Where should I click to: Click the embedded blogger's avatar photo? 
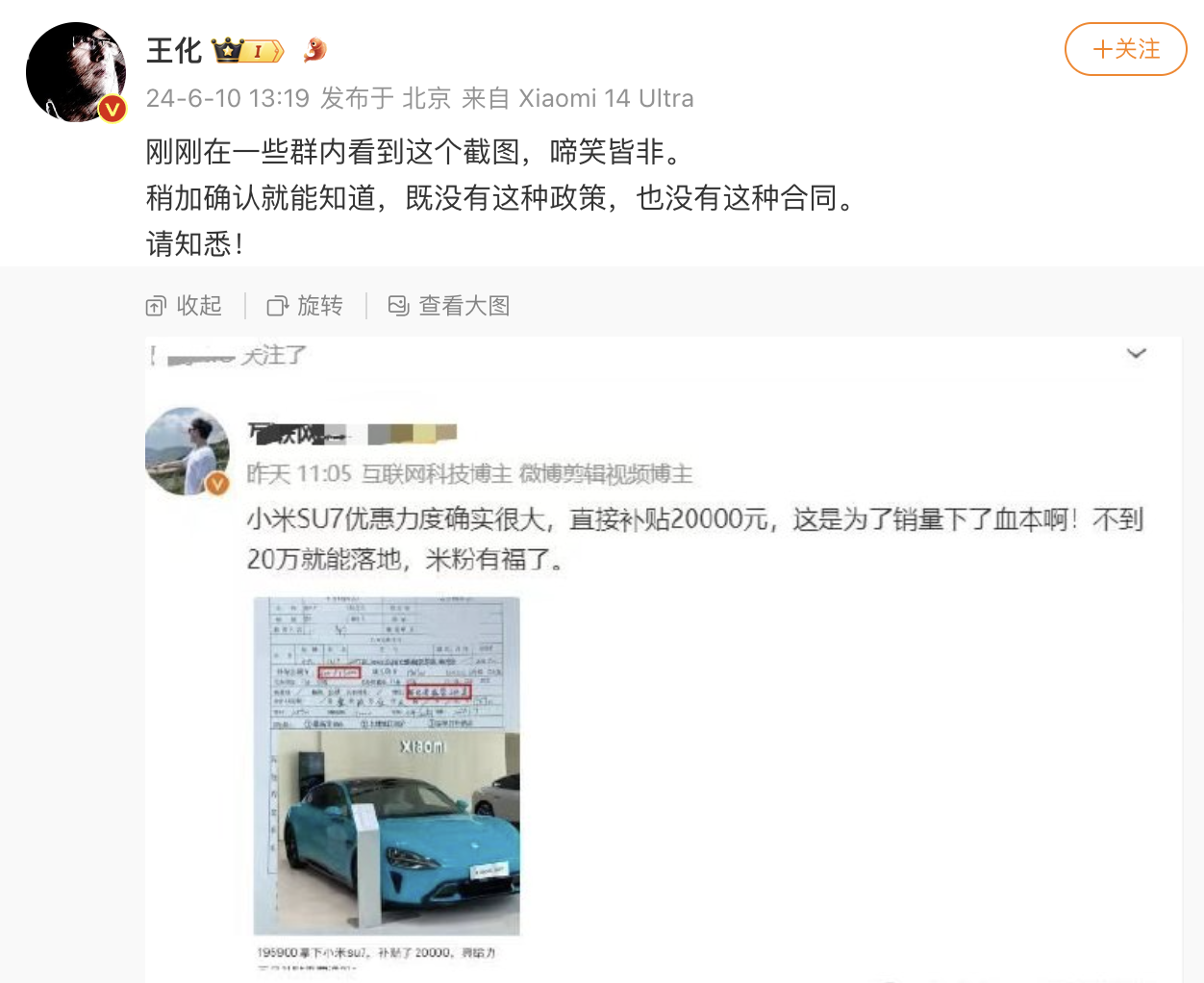tap(188, 451)
